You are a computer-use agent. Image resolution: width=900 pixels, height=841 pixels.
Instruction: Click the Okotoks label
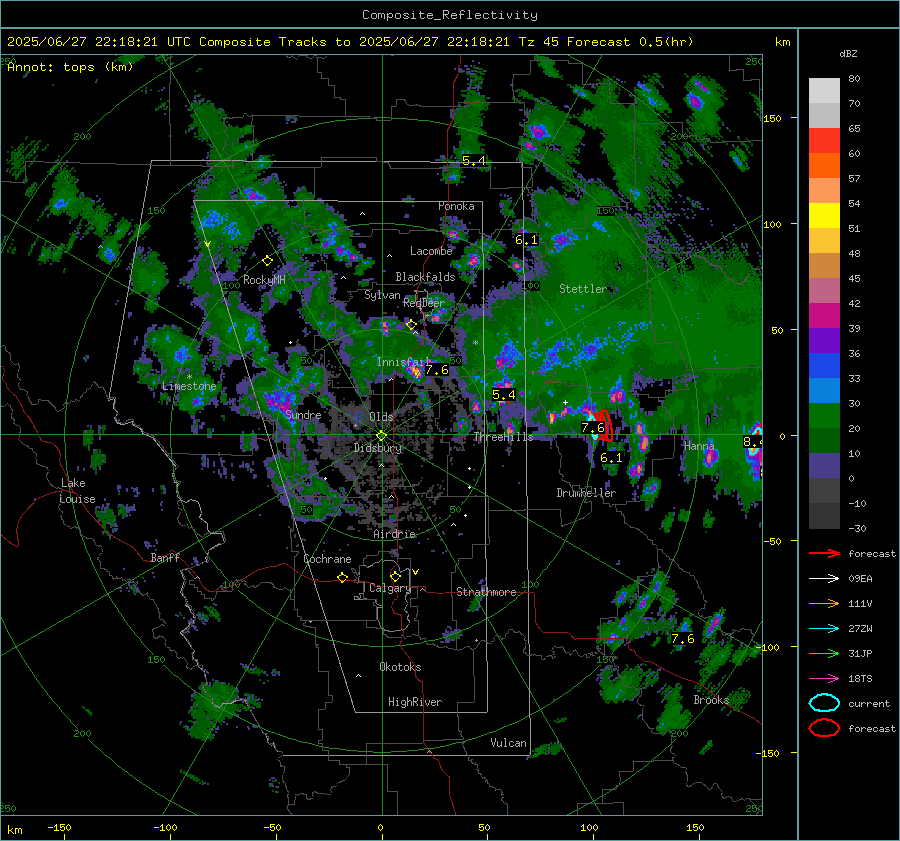click(x=400, y=667)
